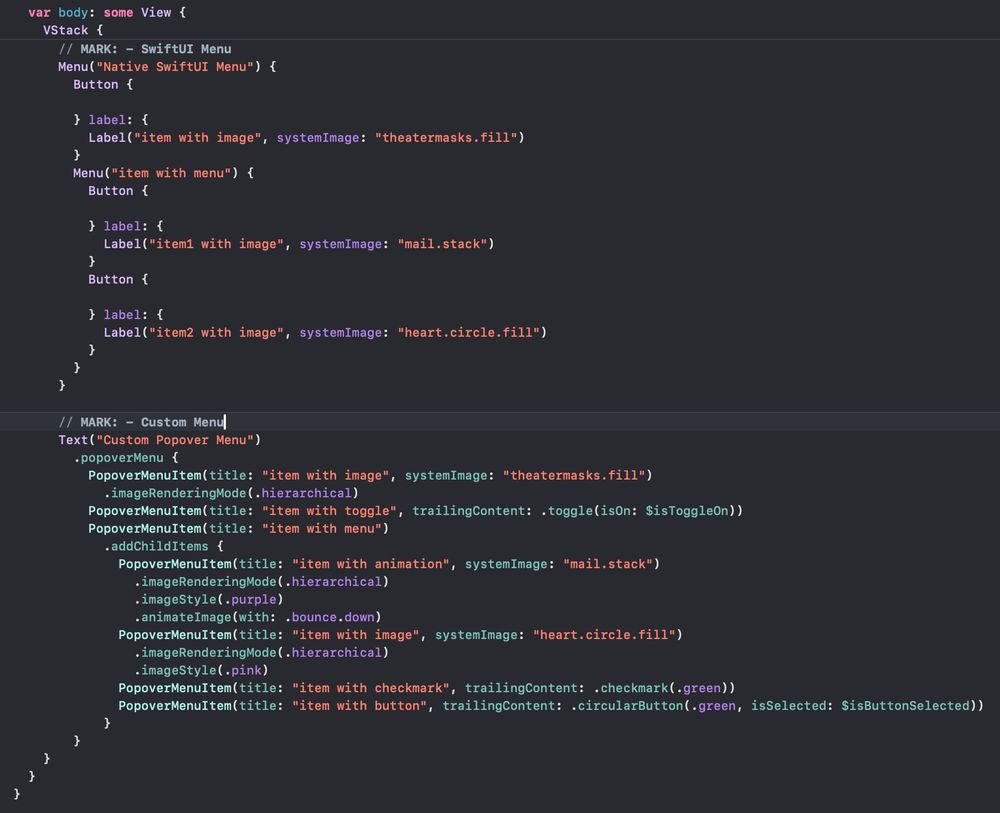The width and height of the screenshot is (1000, 813).
Task: Click "systemImage" on the "item2 with image" line
Action: pyautogui.click(x=341, y=333)
